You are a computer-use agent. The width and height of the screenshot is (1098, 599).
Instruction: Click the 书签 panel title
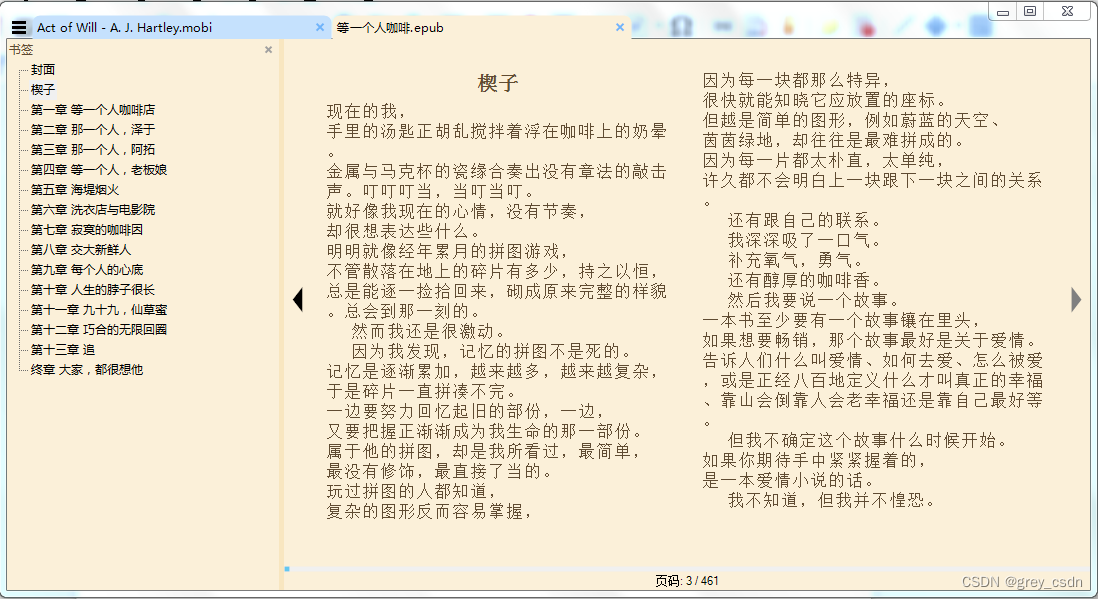pos(21,50)
